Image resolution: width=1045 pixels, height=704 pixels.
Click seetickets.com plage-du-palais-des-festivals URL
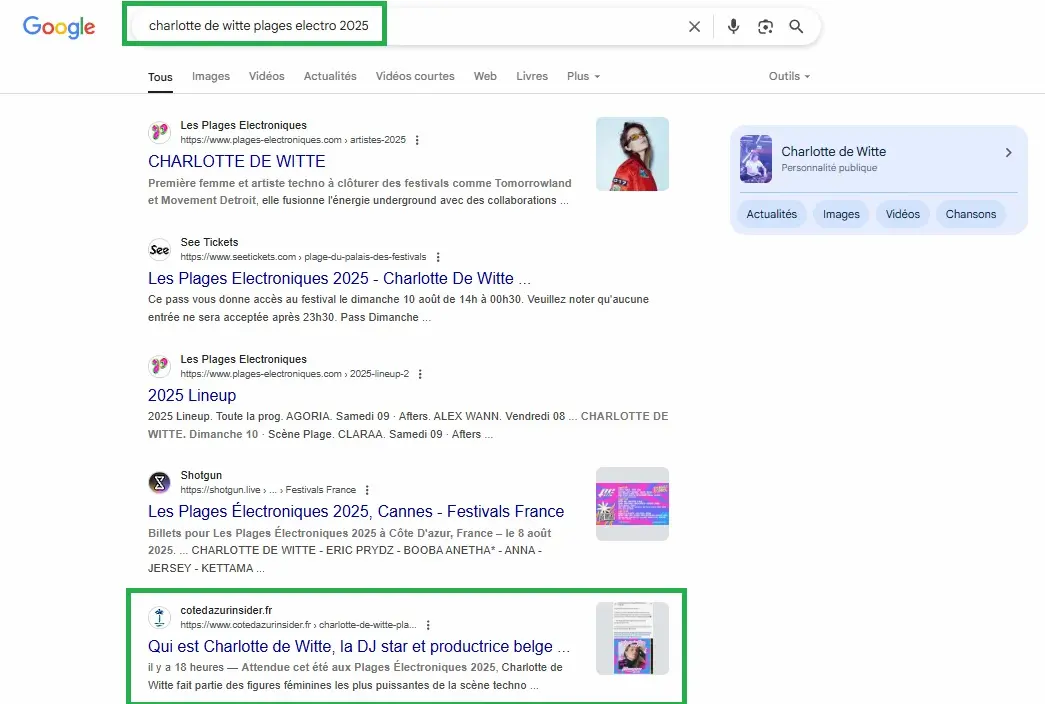(303, 257)
